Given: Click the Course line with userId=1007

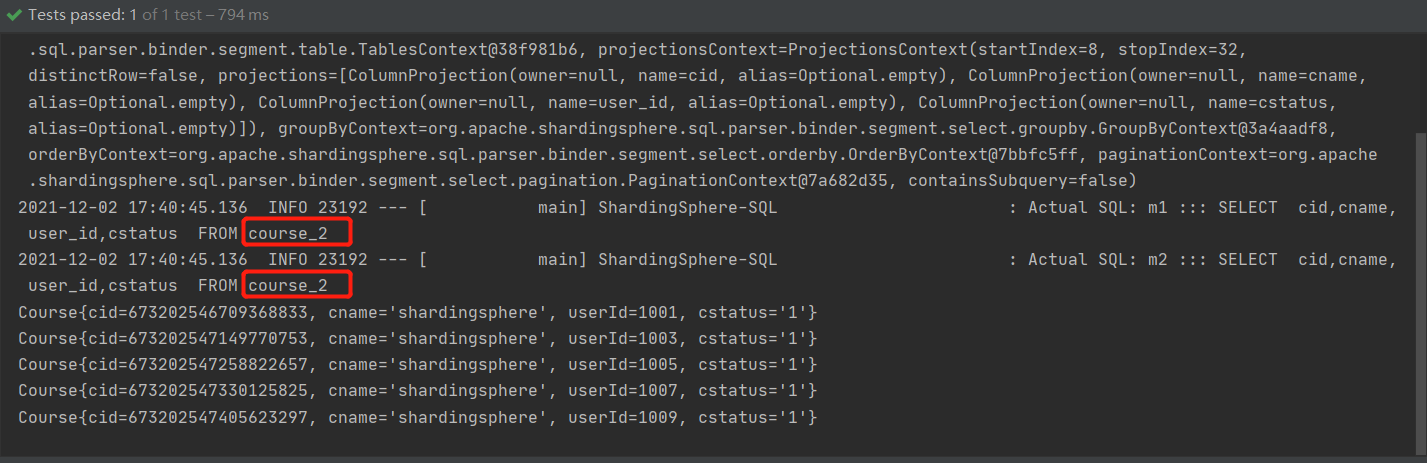Looking at the screenshot, I should pyautogui.click(x=417, y=391).
